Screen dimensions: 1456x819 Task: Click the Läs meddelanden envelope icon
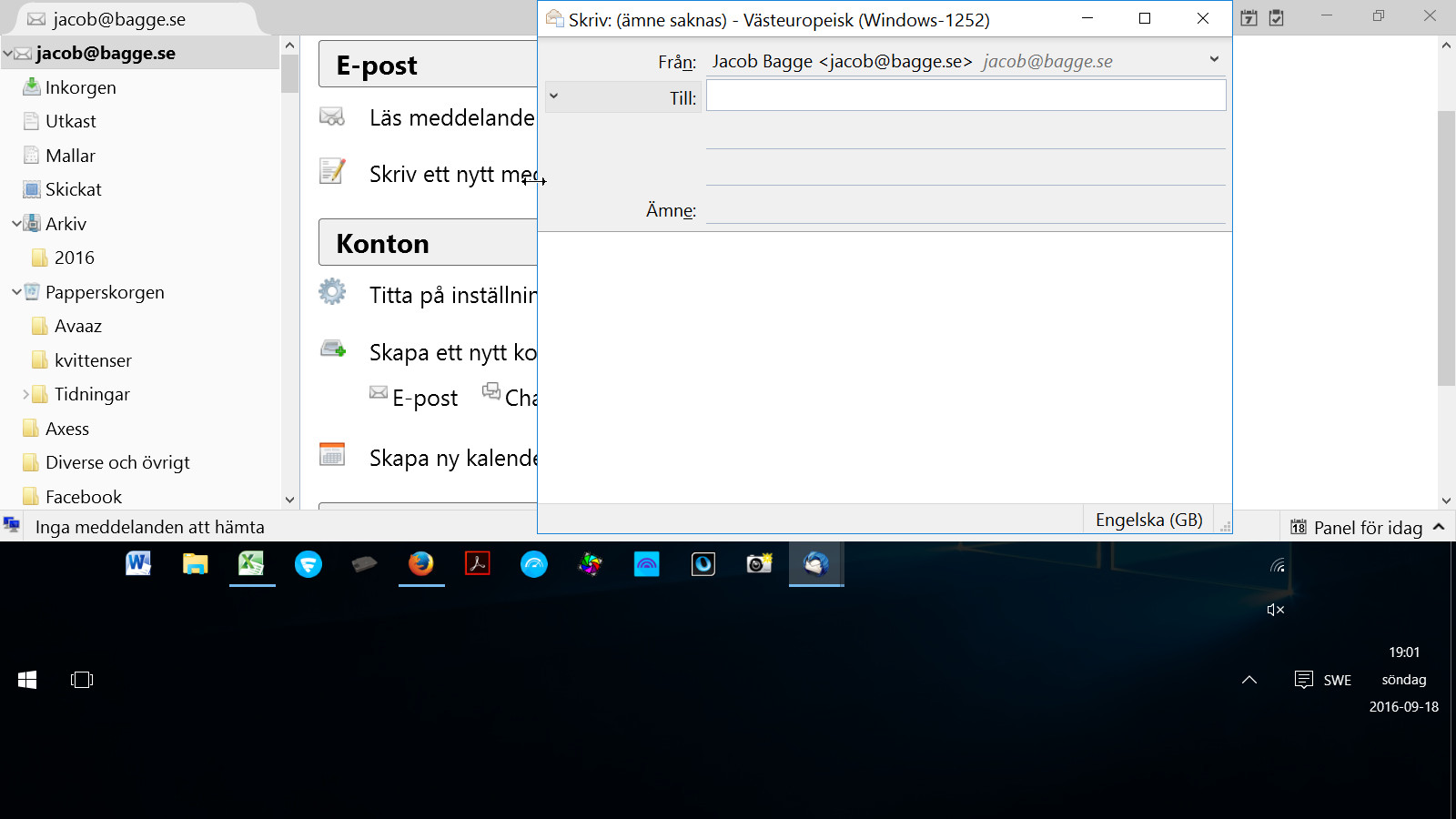coord(332,116)
